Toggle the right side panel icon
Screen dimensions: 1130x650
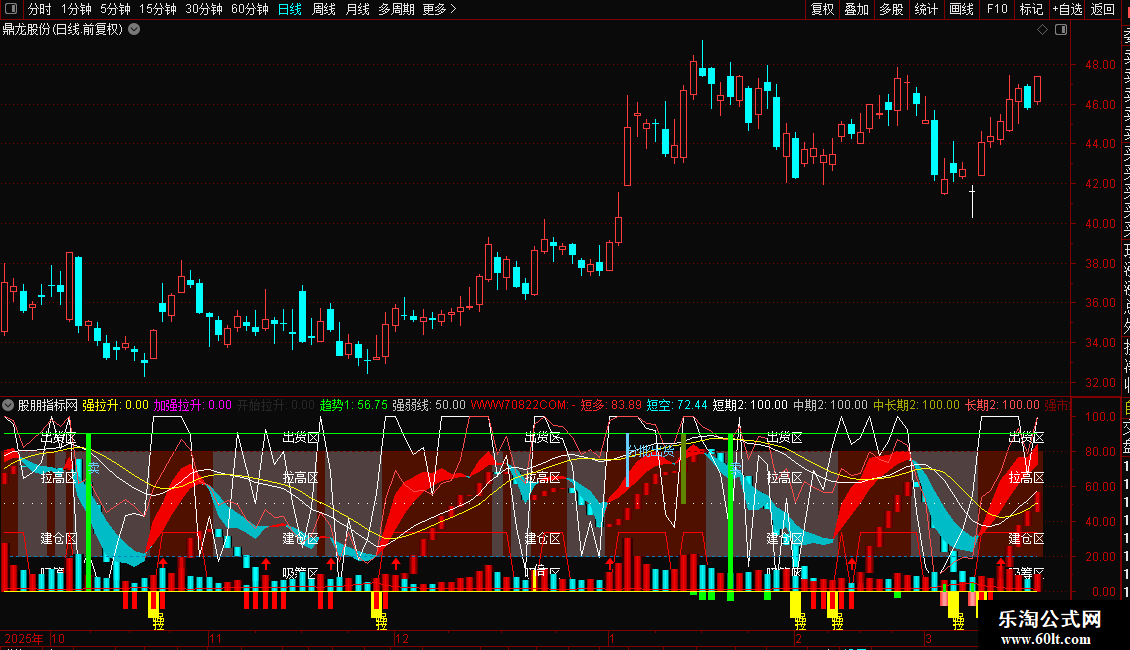click(1061, 30)
